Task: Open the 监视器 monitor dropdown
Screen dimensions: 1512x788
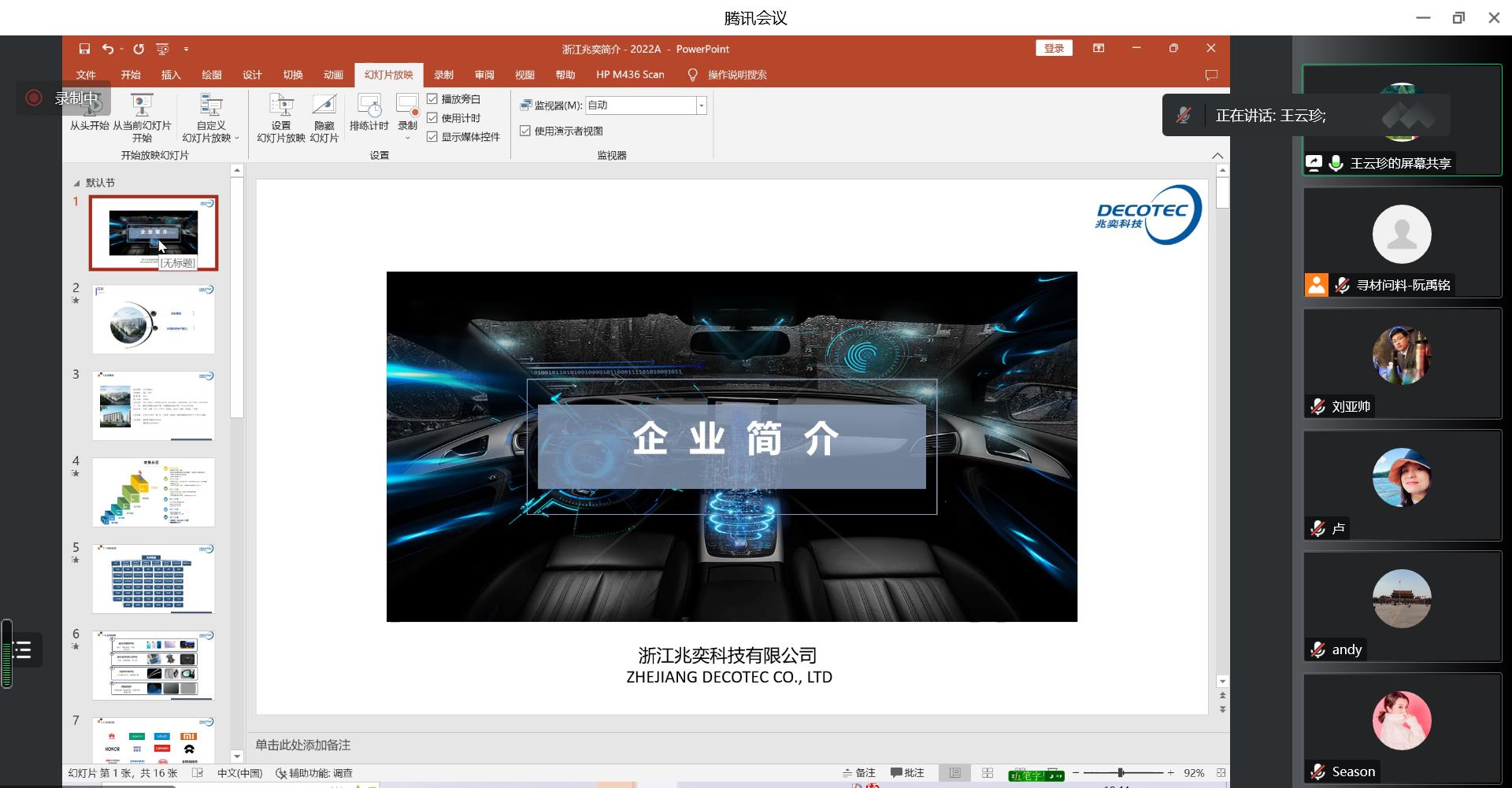Action: [701, 105]
